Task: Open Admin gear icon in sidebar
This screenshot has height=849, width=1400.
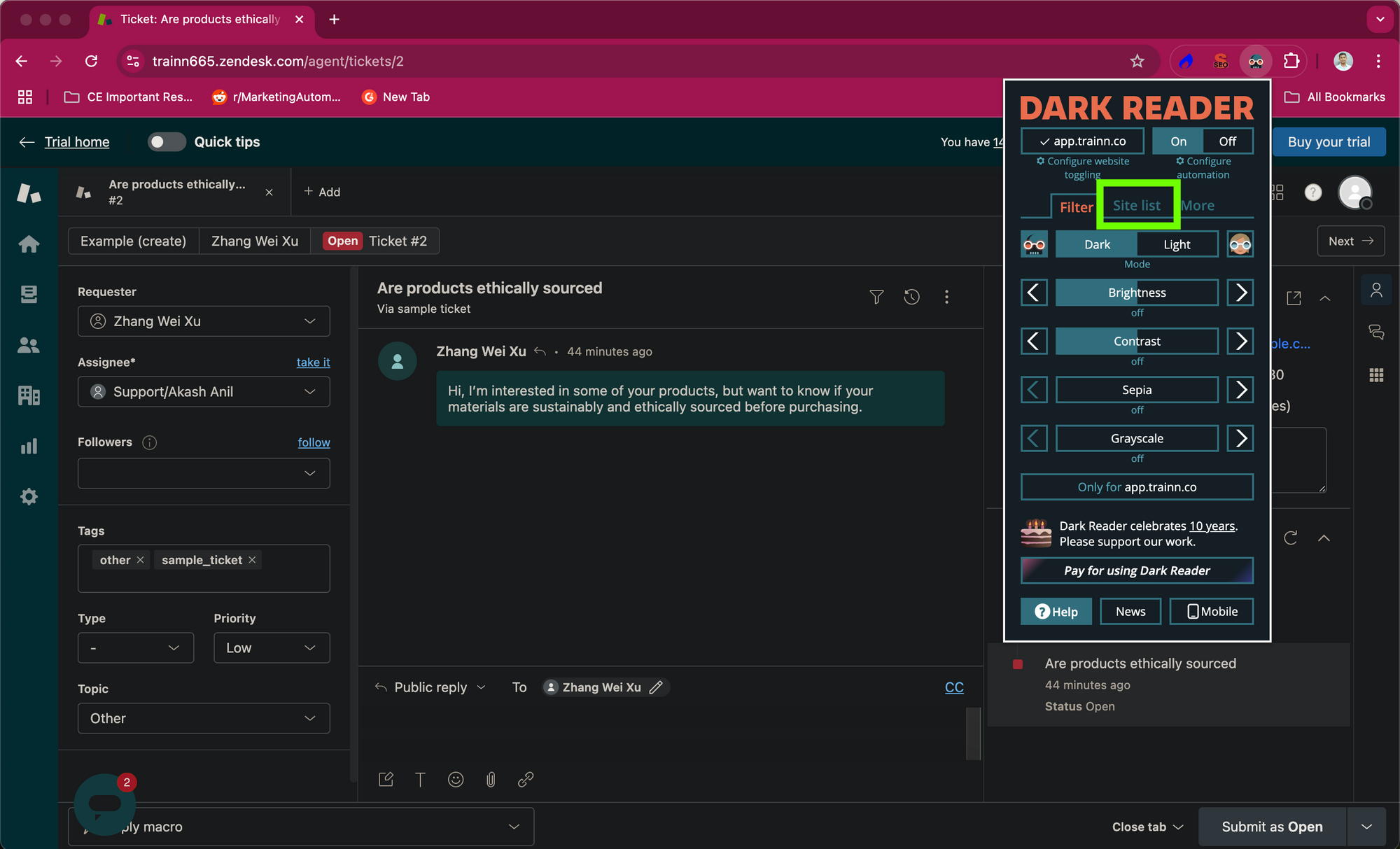Action: (29, 497)
